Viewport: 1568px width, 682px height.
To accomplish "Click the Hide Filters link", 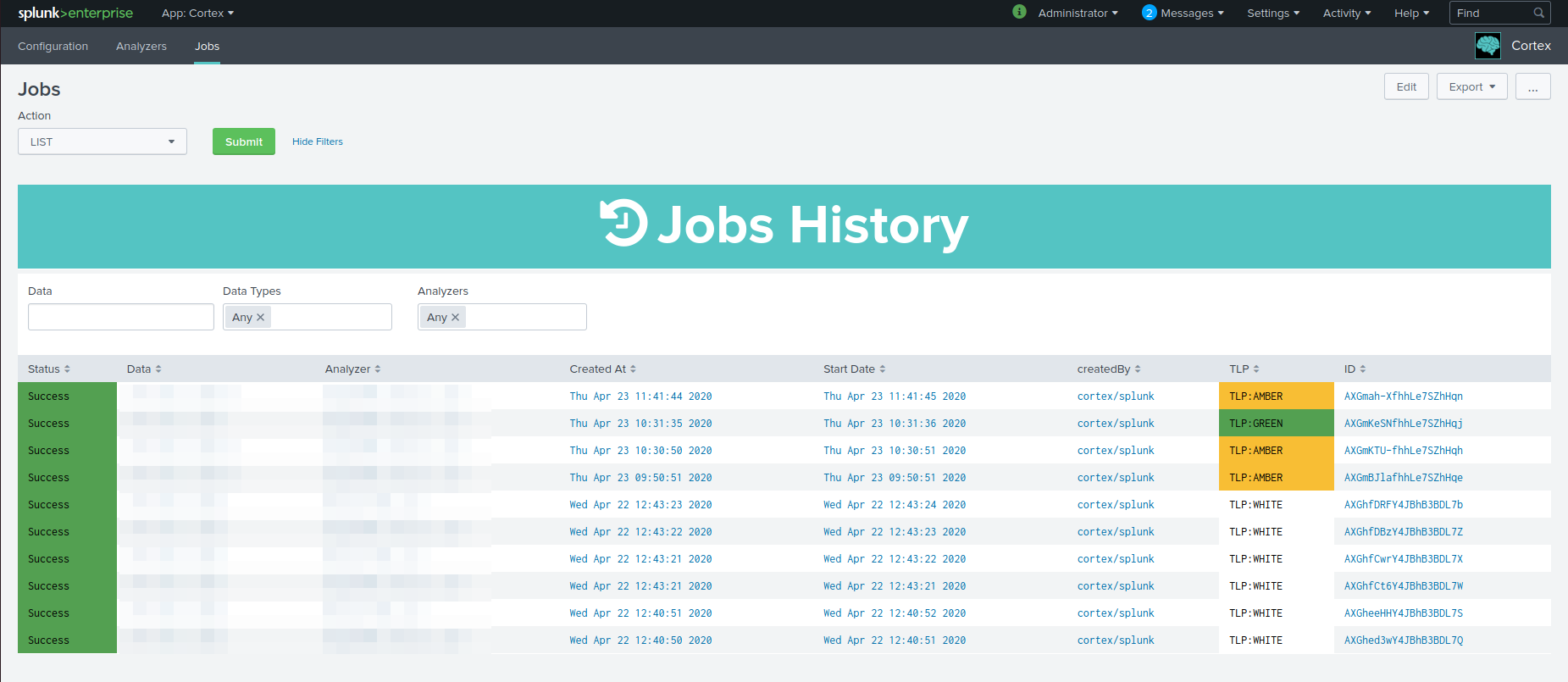I will click(x=318, y=141).
